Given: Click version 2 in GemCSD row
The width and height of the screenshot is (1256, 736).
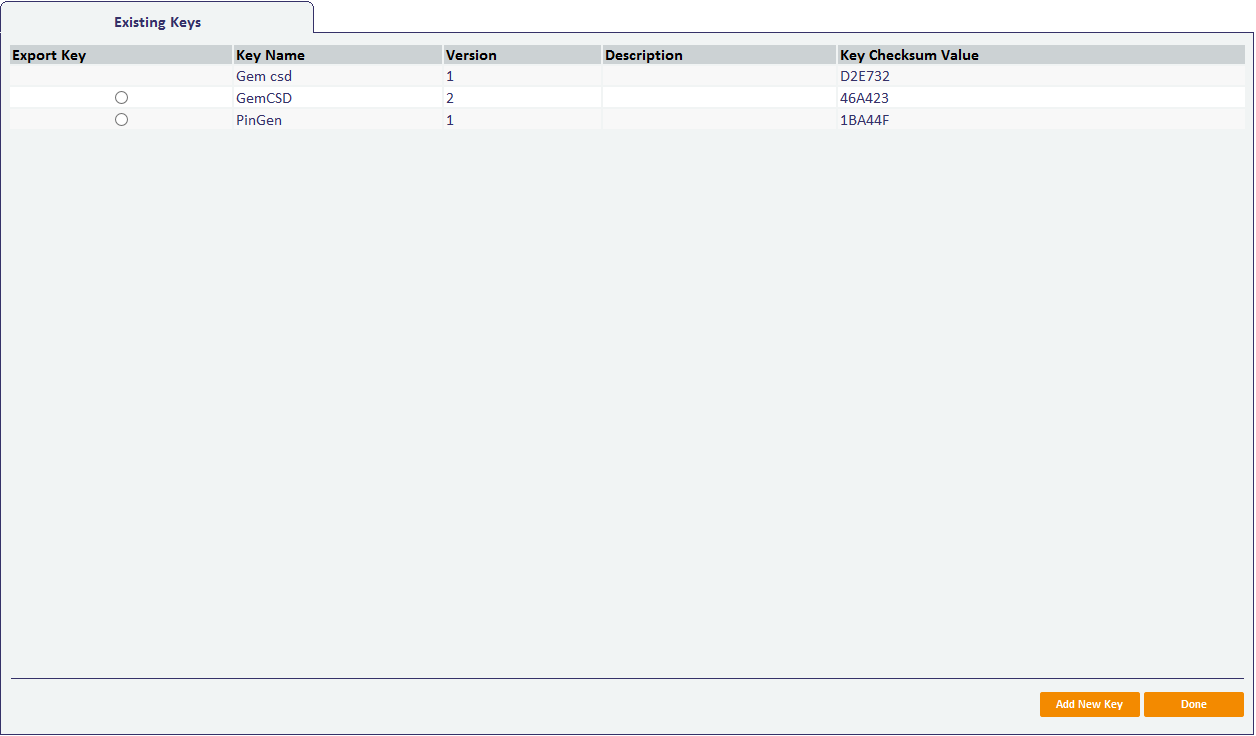Looking at the screenshot, I should (450, 99).
